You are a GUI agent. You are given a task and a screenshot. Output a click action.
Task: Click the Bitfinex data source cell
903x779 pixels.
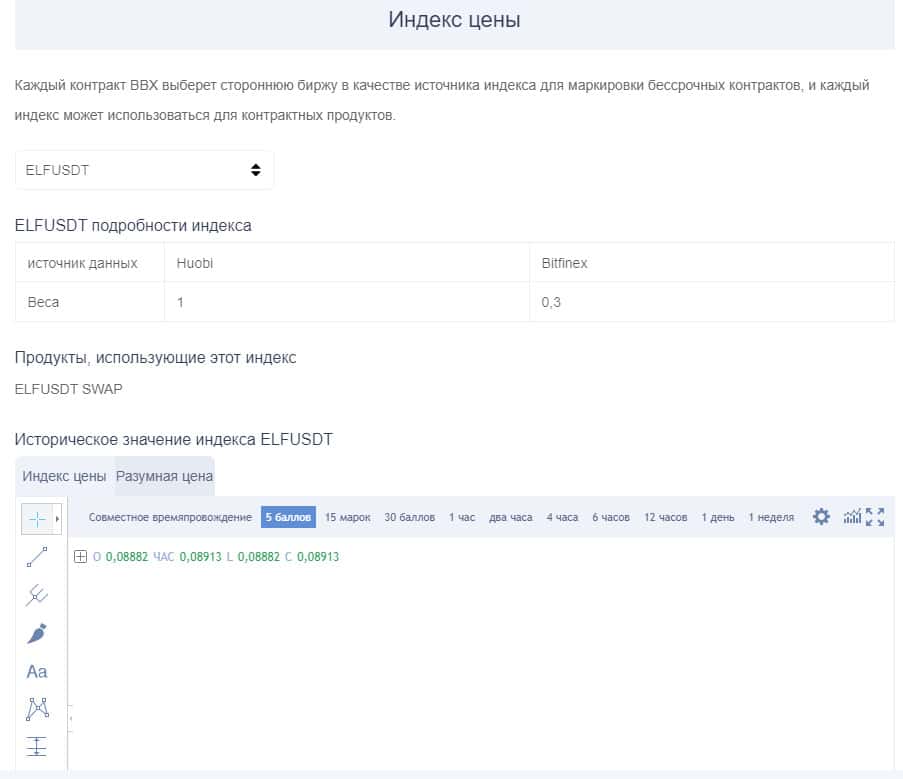[712, 263]
